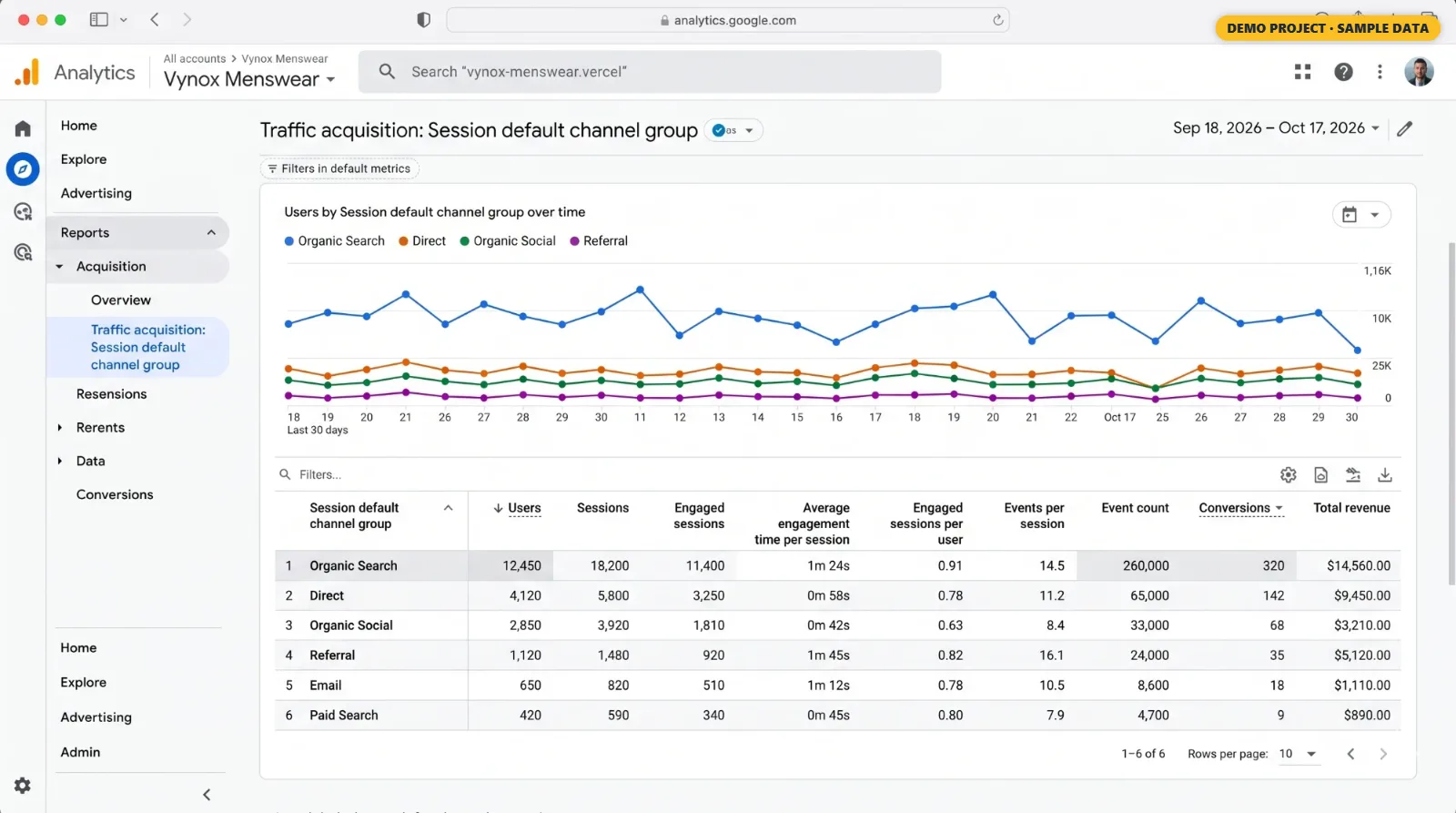The height and width of the screenshot is (813, 1456).
Task: Open the Google apps grid icon
Action: click(1303, 72)
